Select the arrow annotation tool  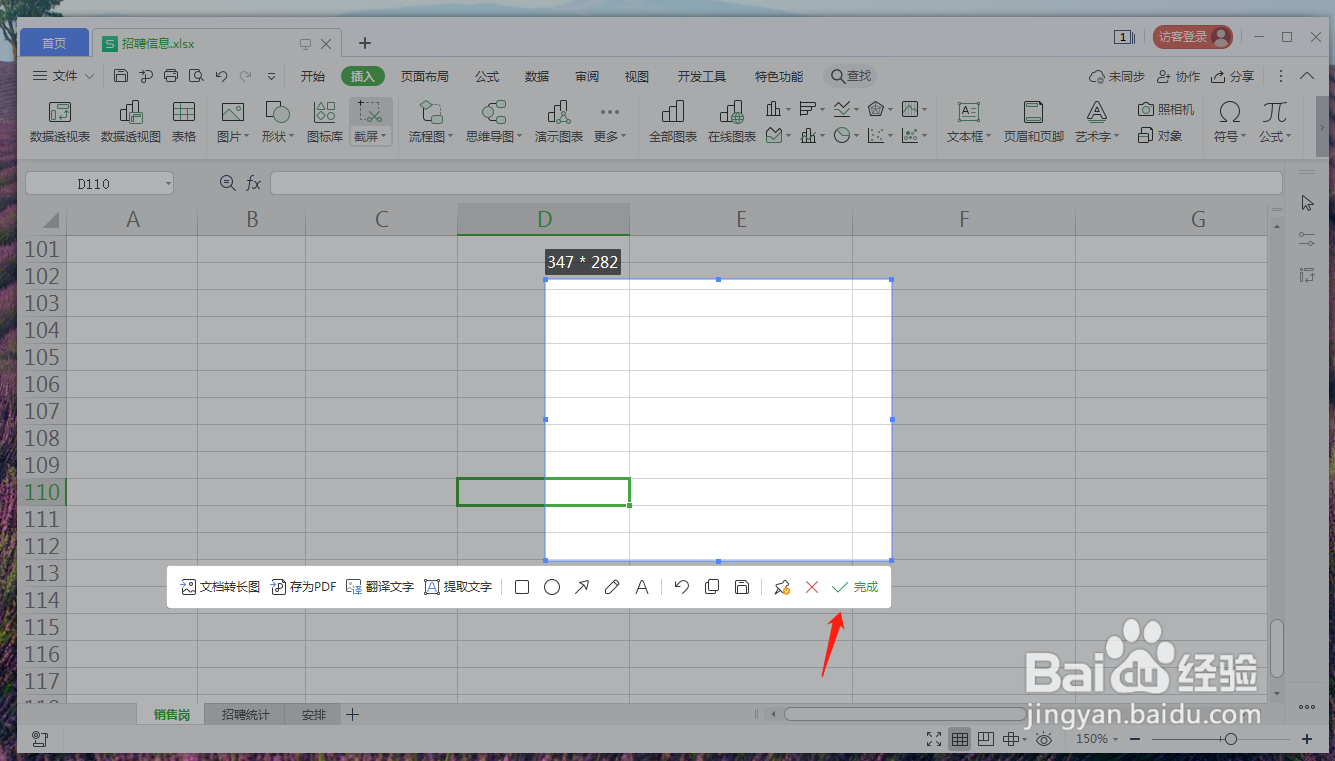pyautogui.click(x=582, y=587)
